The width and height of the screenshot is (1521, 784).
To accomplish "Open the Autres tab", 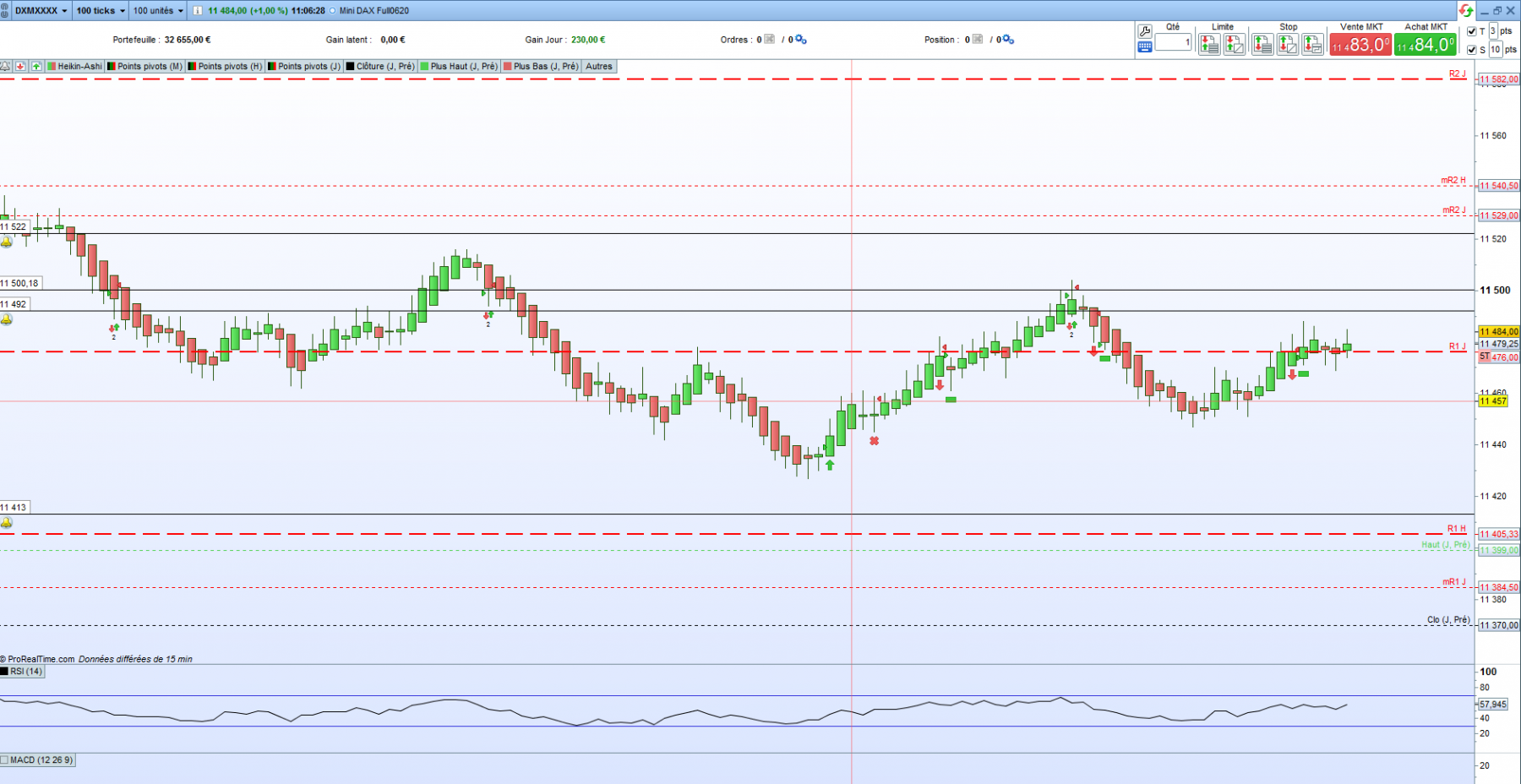I will [x=599, y=66].
